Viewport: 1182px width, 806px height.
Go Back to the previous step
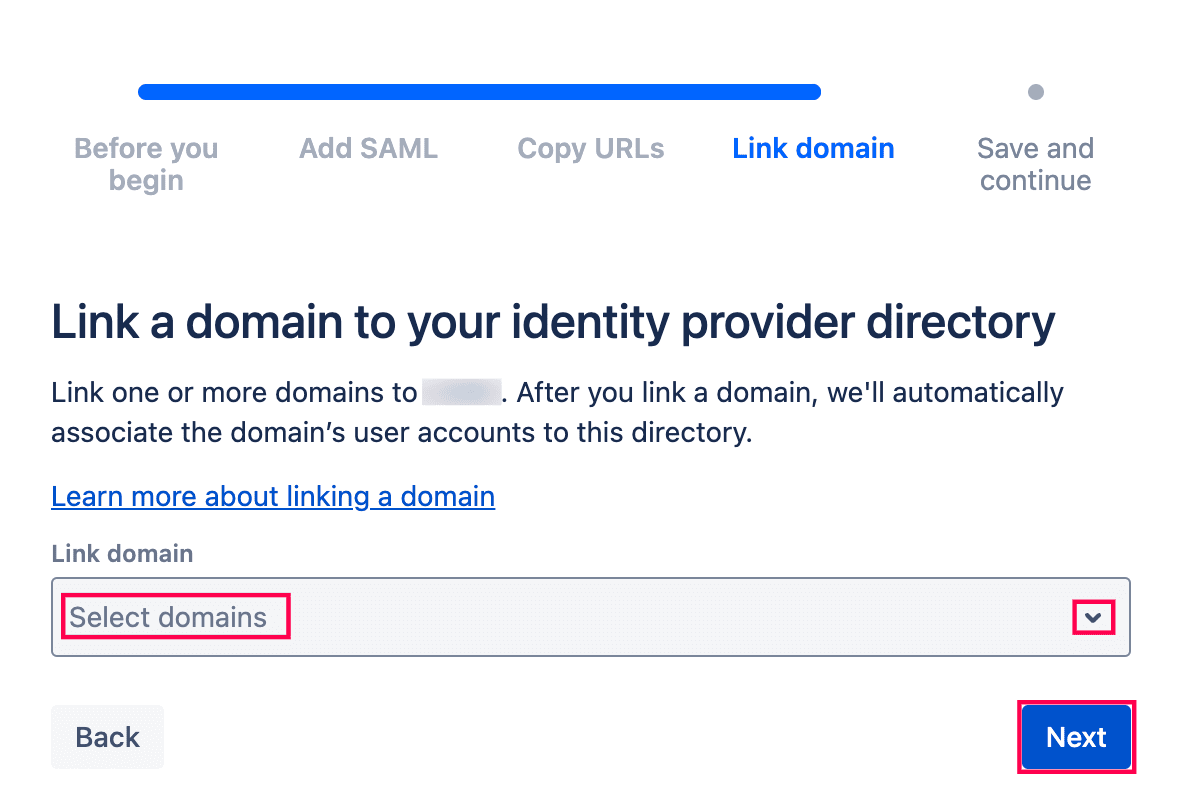click(x=107, y=737)
